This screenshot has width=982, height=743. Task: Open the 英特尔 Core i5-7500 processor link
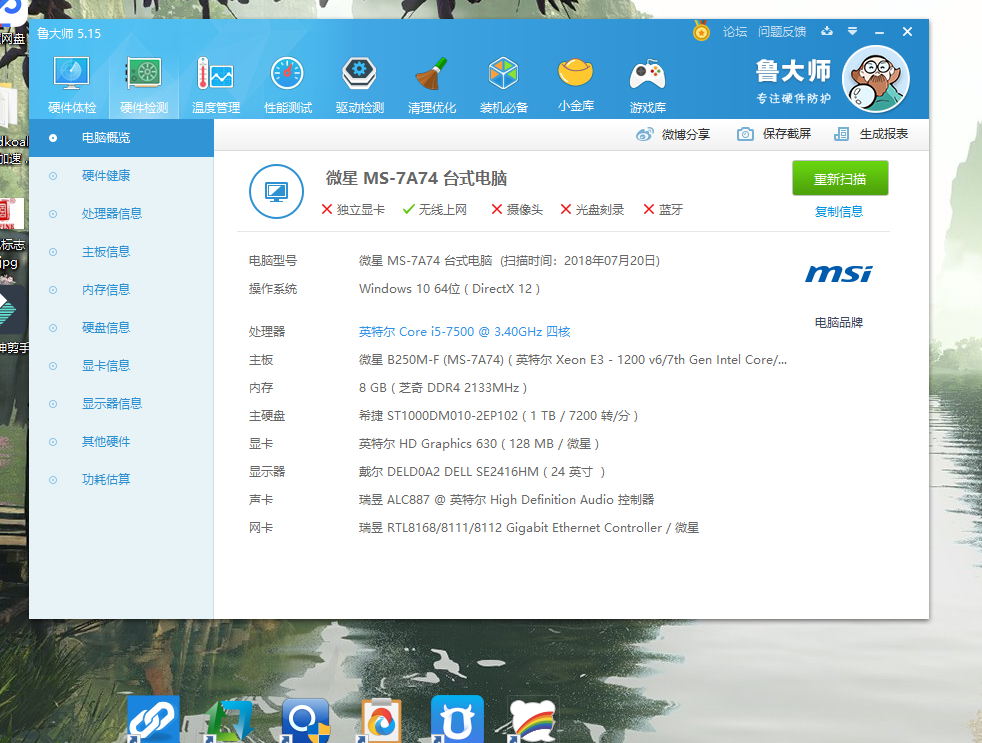tap(465, 331)
